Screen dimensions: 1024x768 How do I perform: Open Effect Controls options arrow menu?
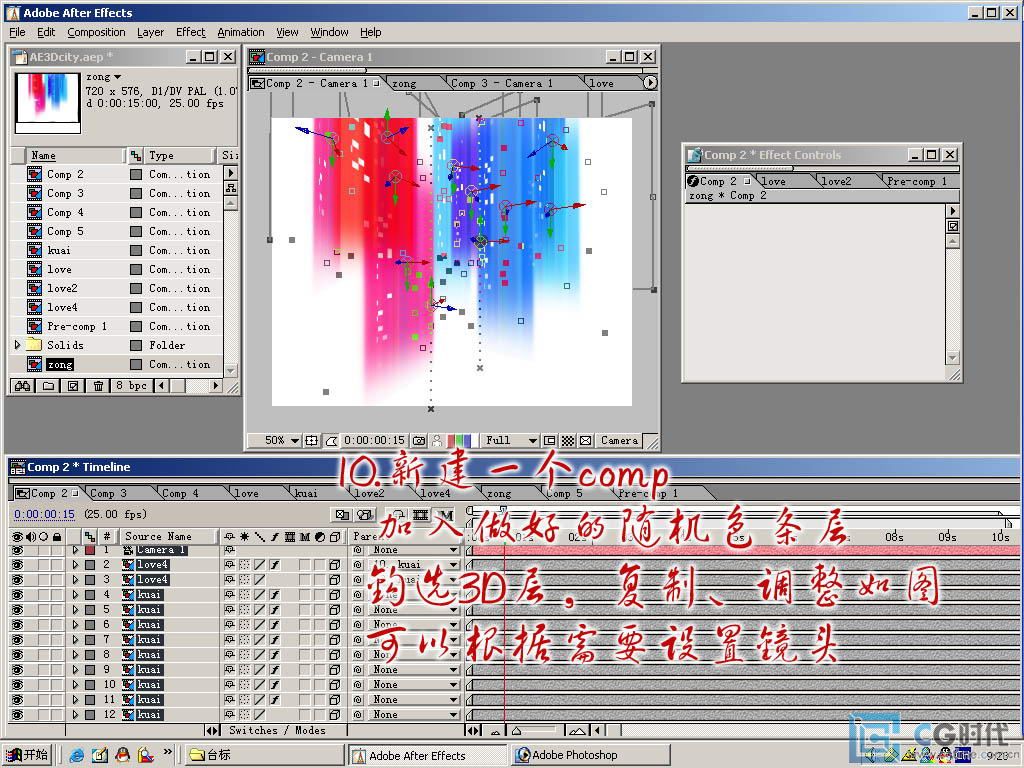pyautogui.click(x=953, y=211)
